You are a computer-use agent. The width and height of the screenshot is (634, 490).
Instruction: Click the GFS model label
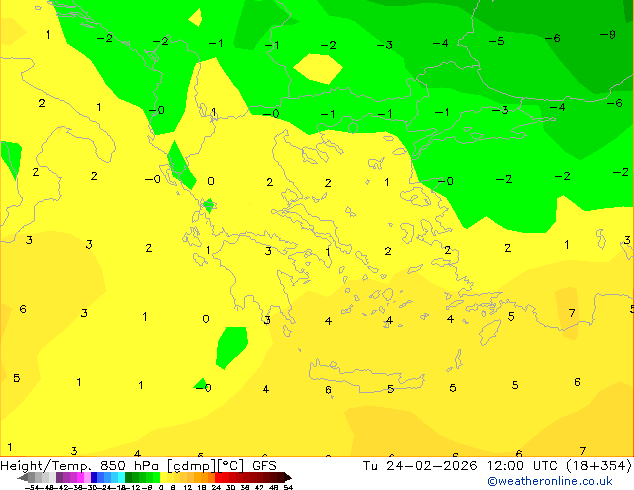[264, 466]
